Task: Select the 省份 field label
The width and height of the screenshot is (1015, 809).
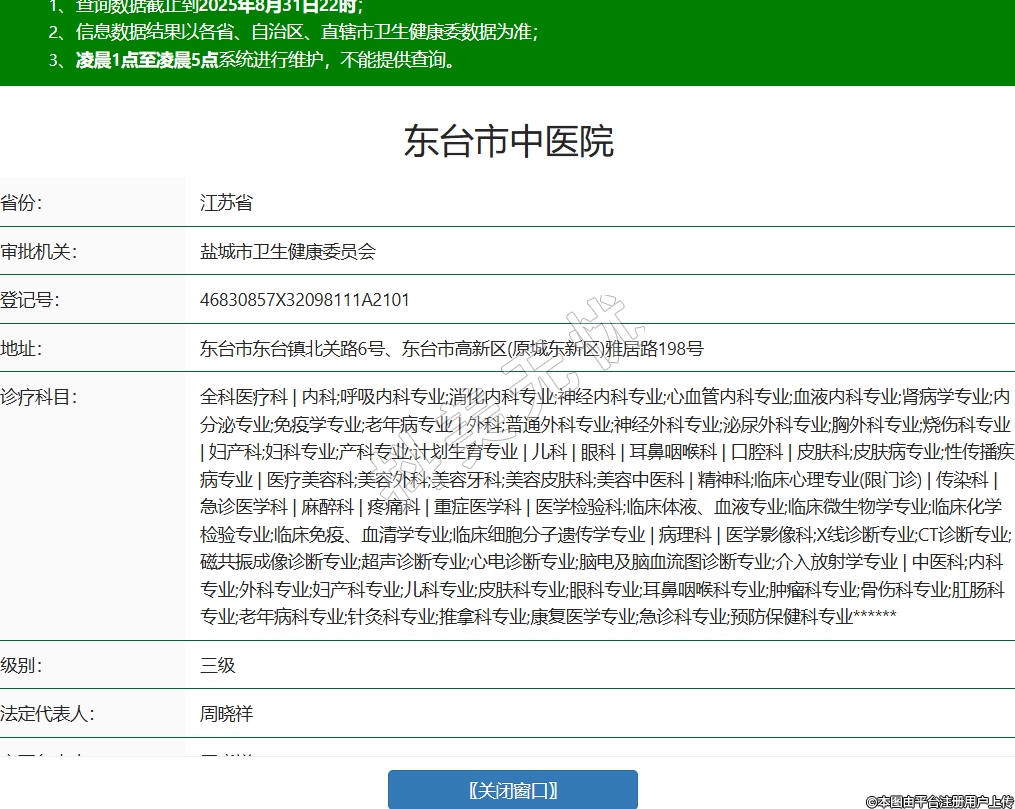Action: [x=22, y=203]
